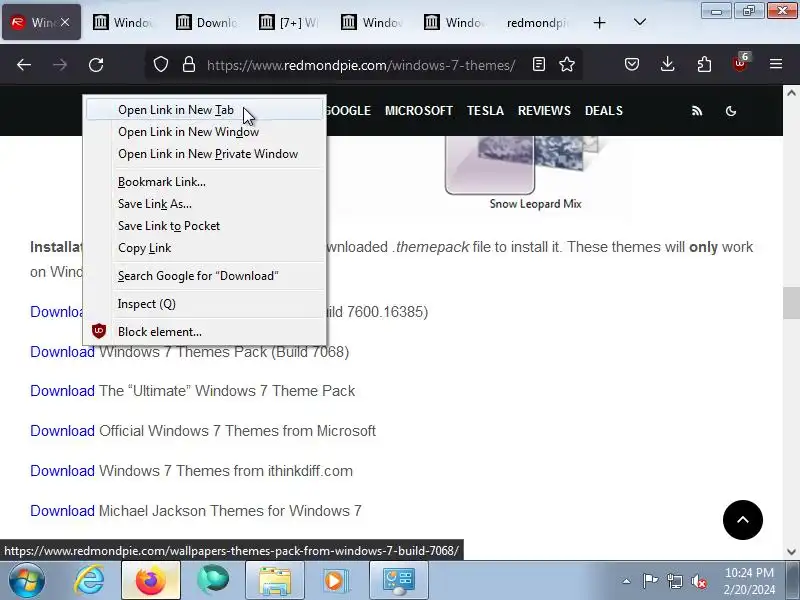
Task: Switch to the '[7+] W' tab
Action: pos(289,22)
